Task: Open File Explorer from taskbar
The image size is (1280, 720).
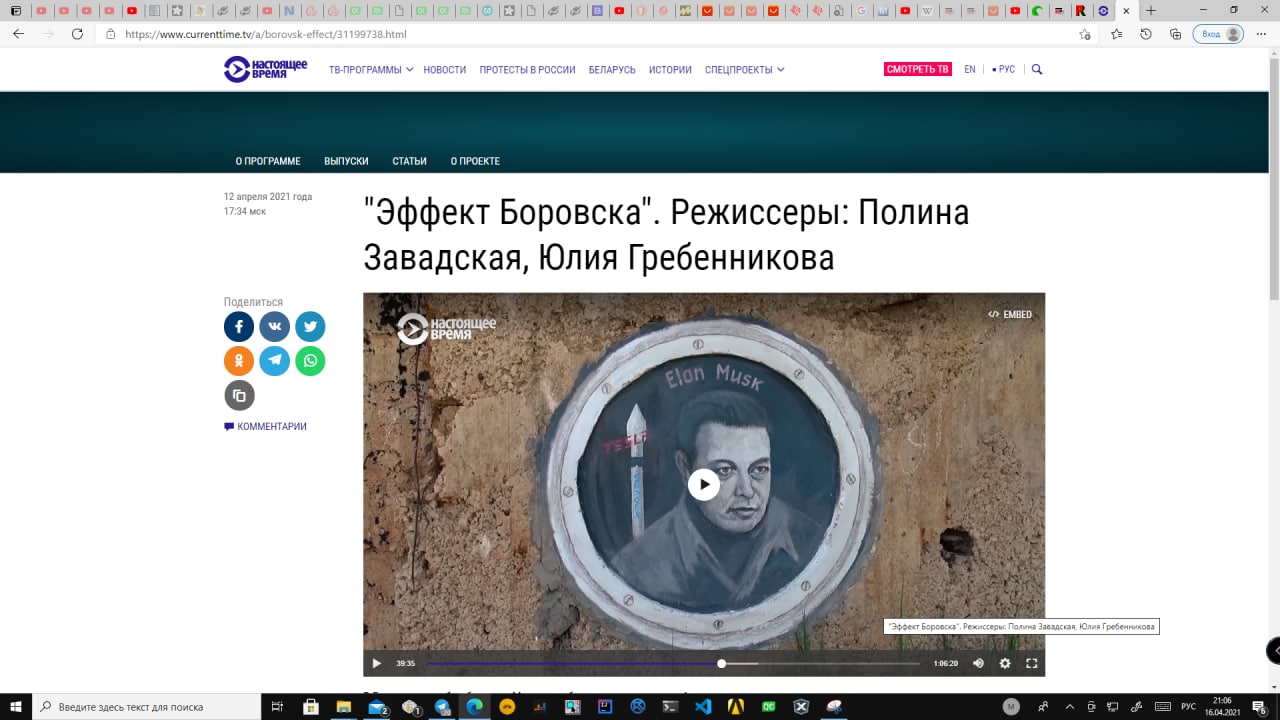Action: click(x=344, y=706)
